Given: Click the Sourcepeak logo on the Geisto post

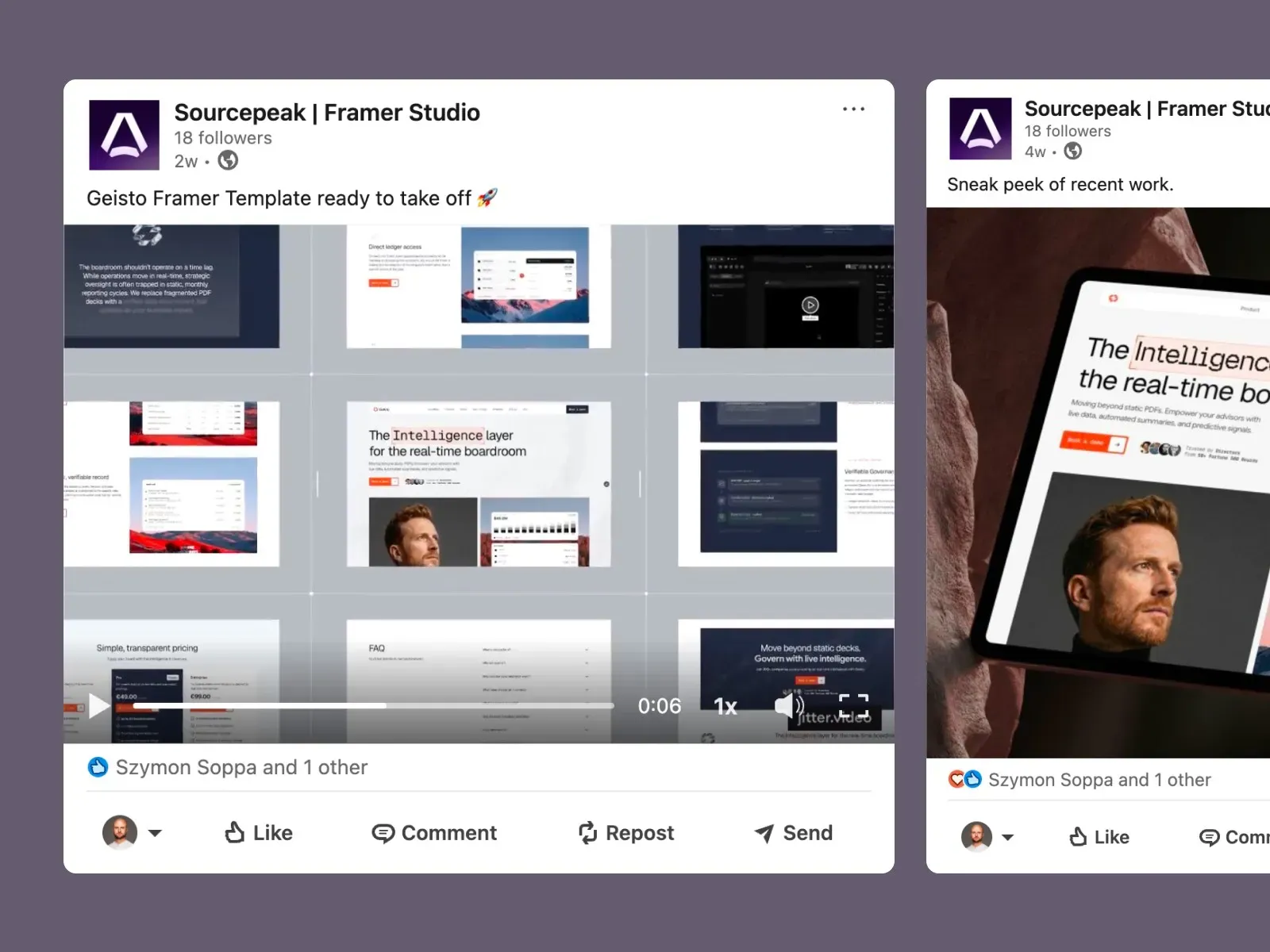Looking at the screenshot, I should click(x=124, y=135).
